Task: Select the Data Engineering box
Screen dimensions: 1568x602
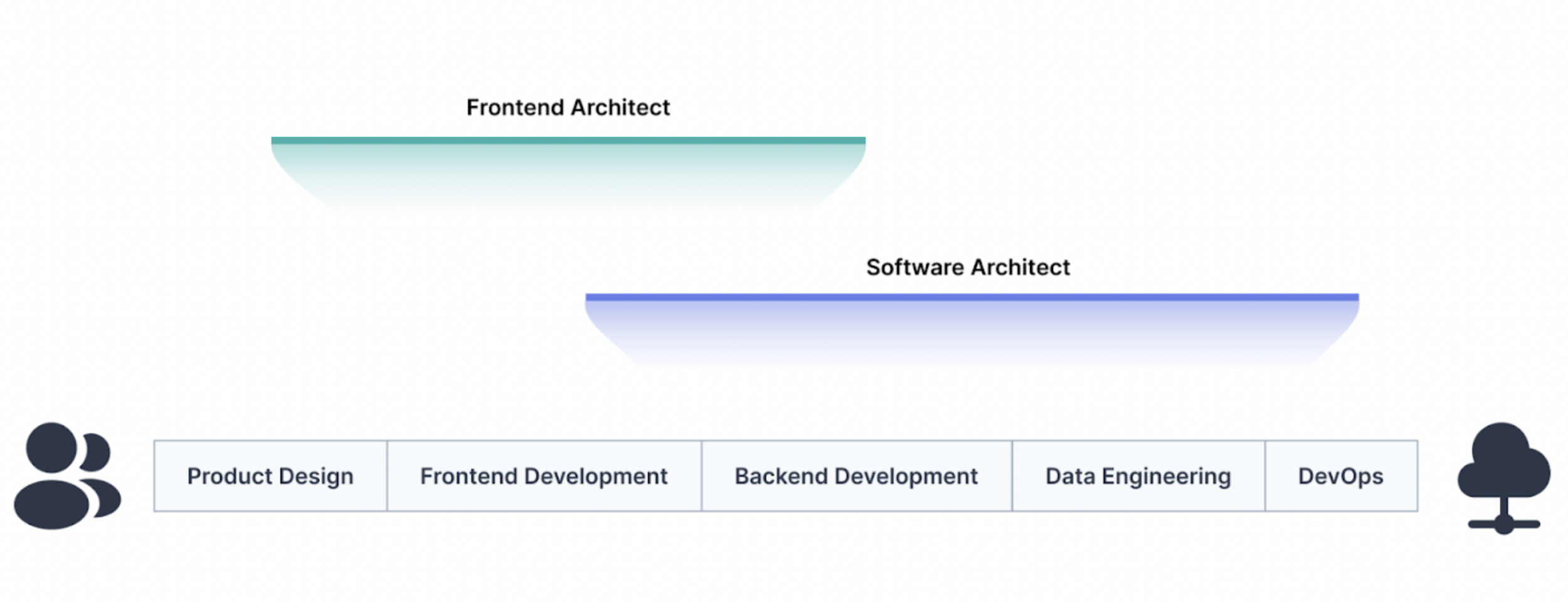Action: pos(1138,476)
